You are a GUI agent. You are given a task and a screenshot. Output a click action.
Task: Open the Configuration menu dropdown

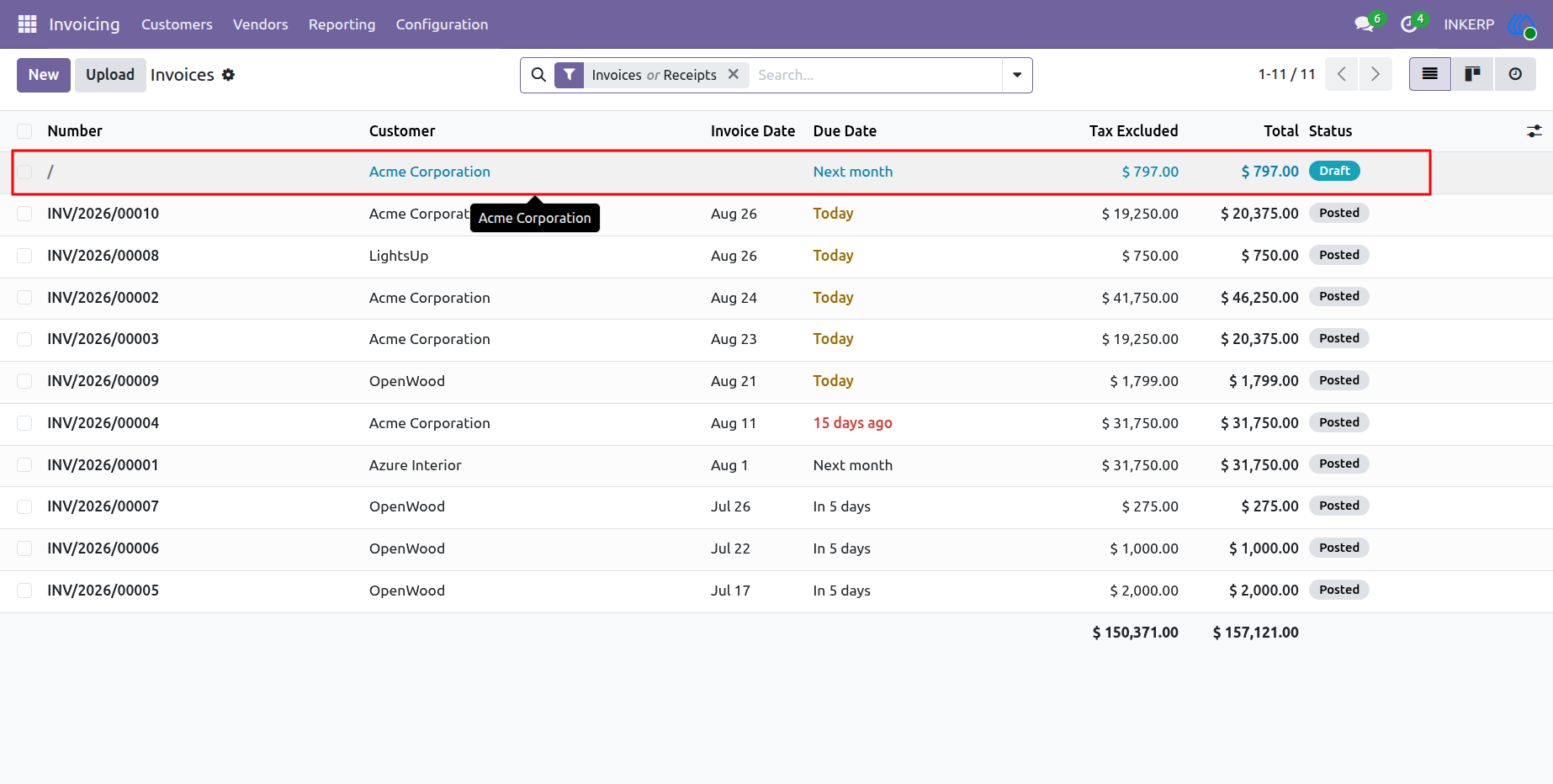point(442,24)
